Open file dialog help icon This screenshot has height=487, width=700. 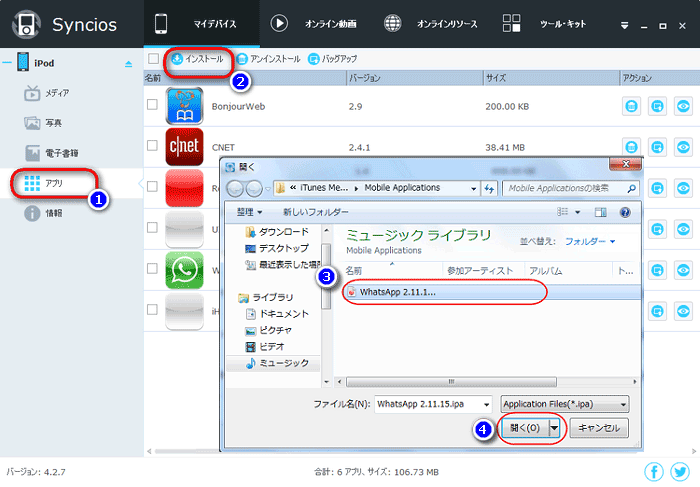click(625, 212)
